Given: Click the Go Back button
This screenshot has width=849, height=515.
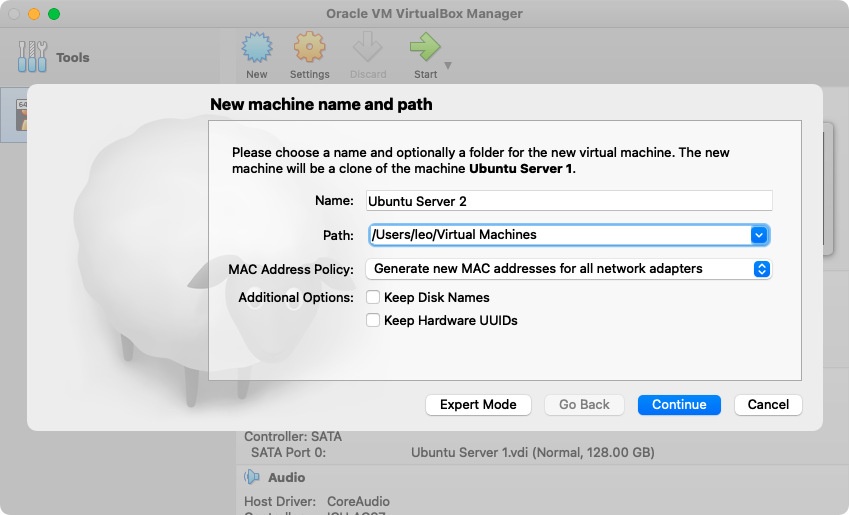Looking at the screenshot, I should (x=584, y=405).
